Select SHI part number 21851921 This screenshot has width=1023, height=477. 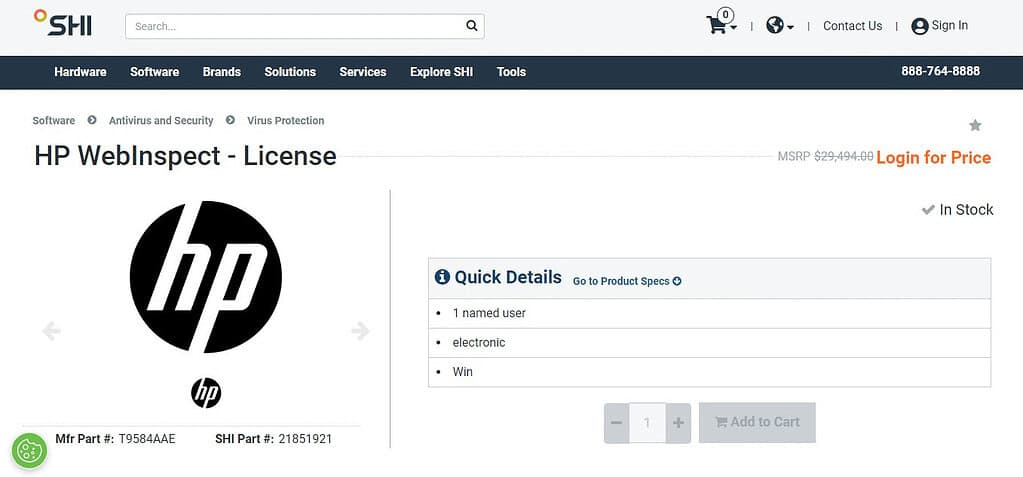[305, 439]
